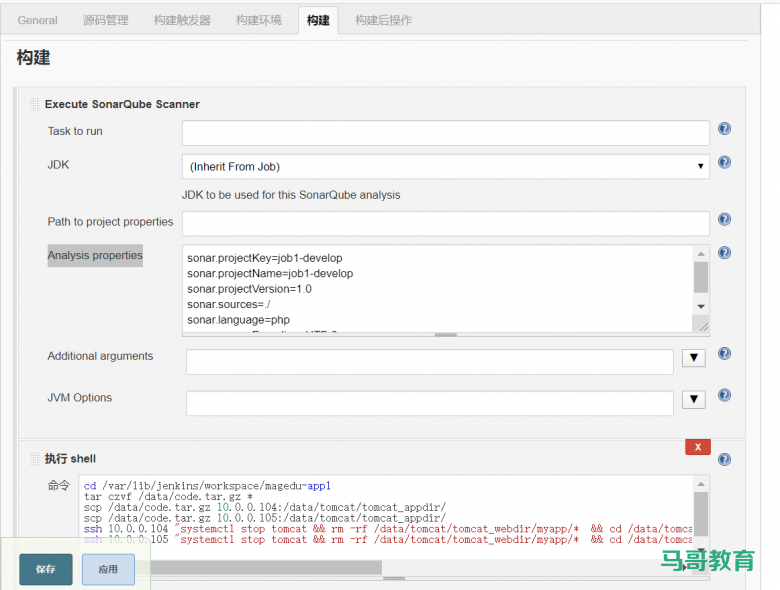Click the shell command horizontal scrollbar
The image size is (780, 590).
(266, 567)
